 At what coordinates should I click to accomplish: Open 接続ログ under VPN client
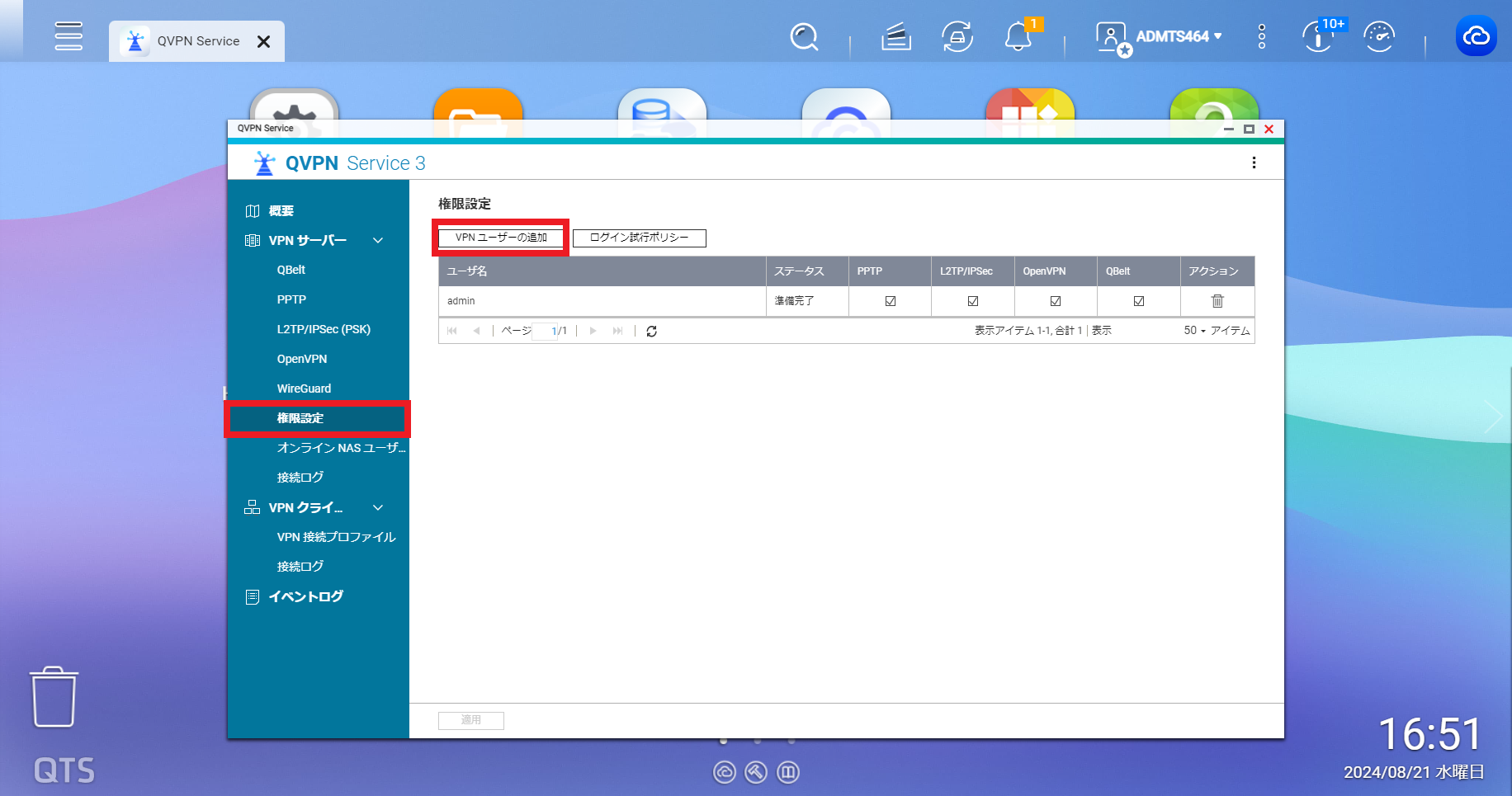pyautogui.click(x=300, y=567)
